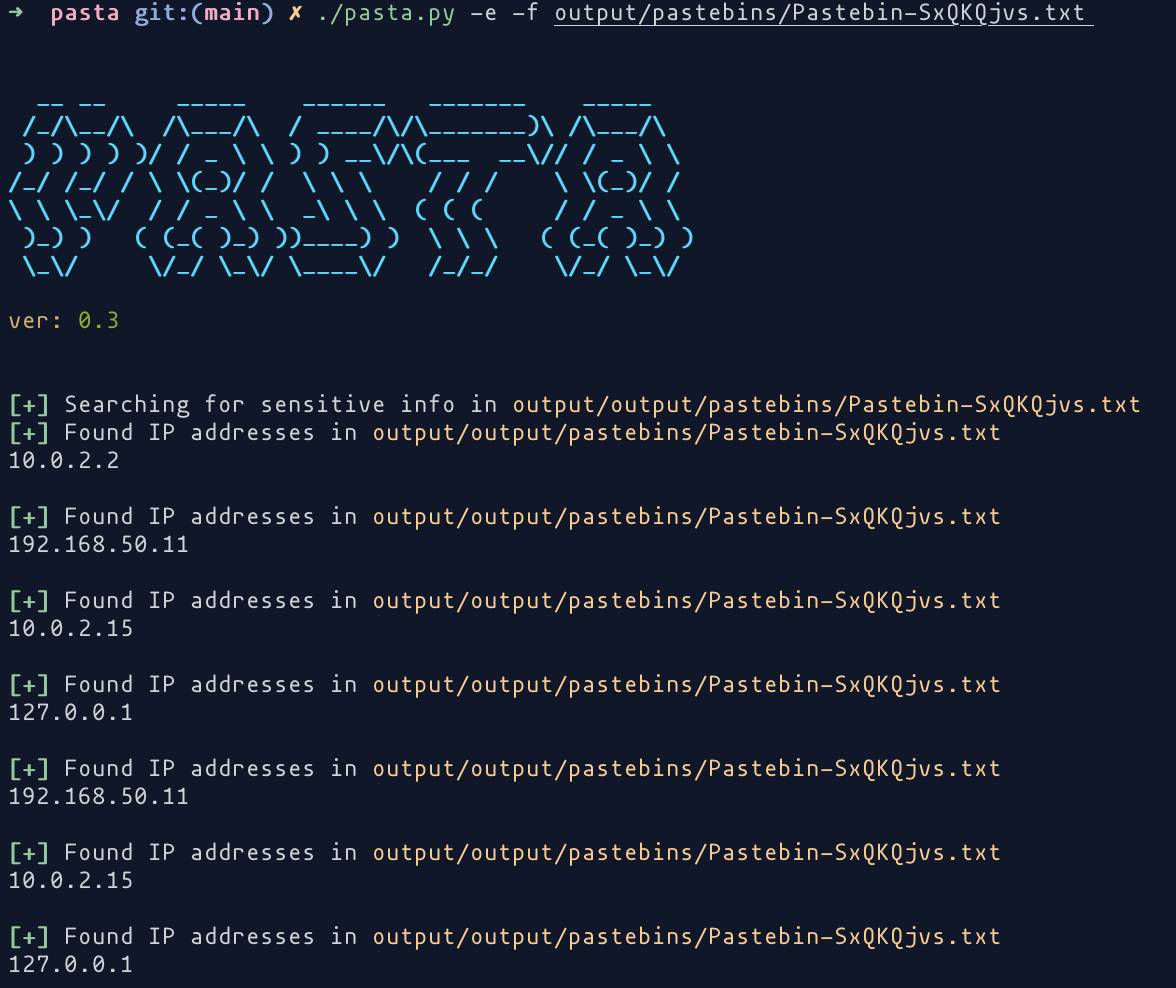This screenshot has width=1176, height=988.
Task: Click the last 127.0.0.1 result
Action: click(x=70, y=965)
